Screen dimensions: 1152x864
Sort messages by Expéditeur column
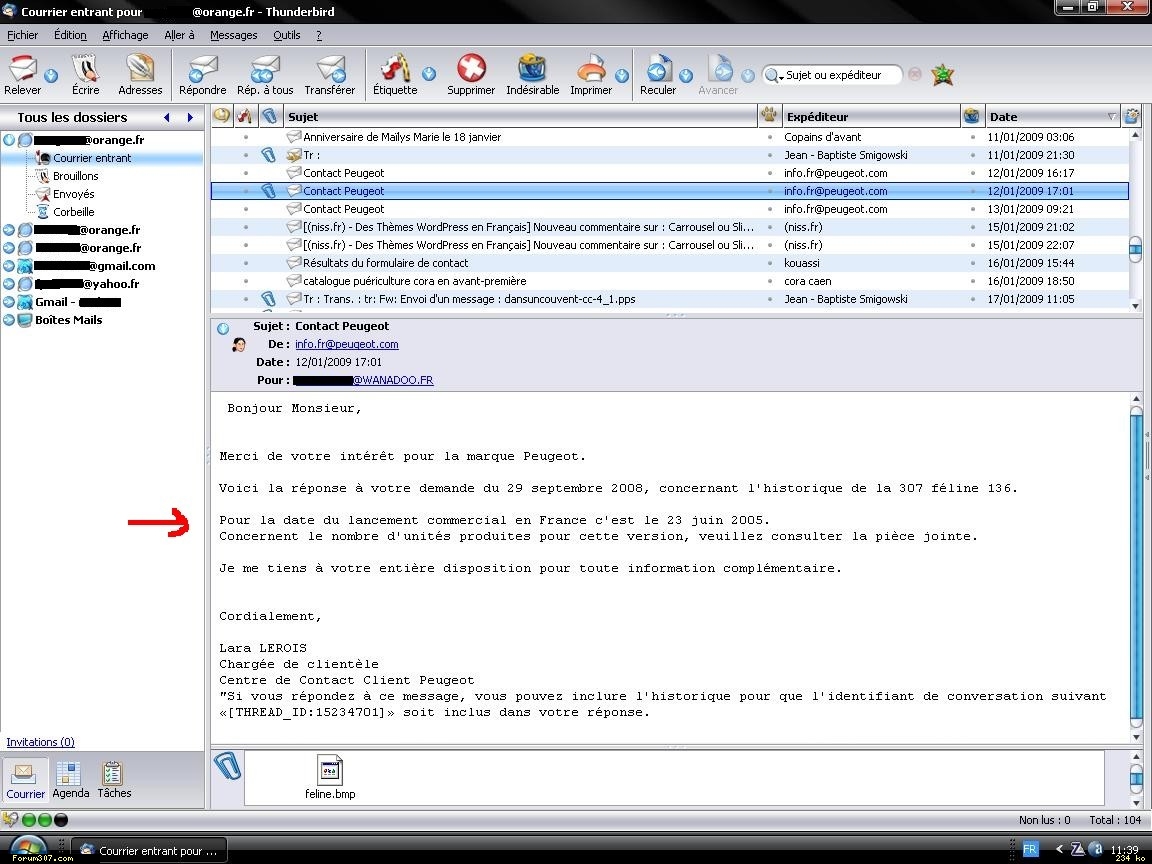pos(871,116)
